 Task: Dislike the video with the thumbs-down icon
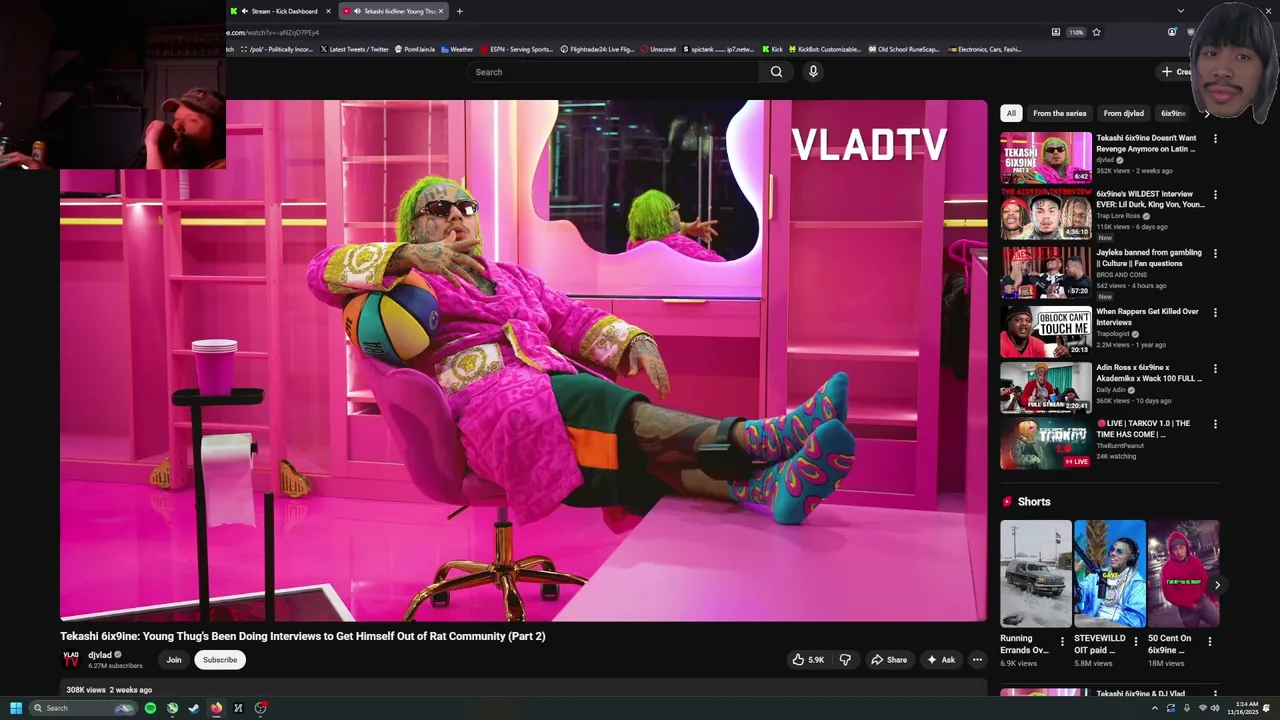tap(845, 660)
